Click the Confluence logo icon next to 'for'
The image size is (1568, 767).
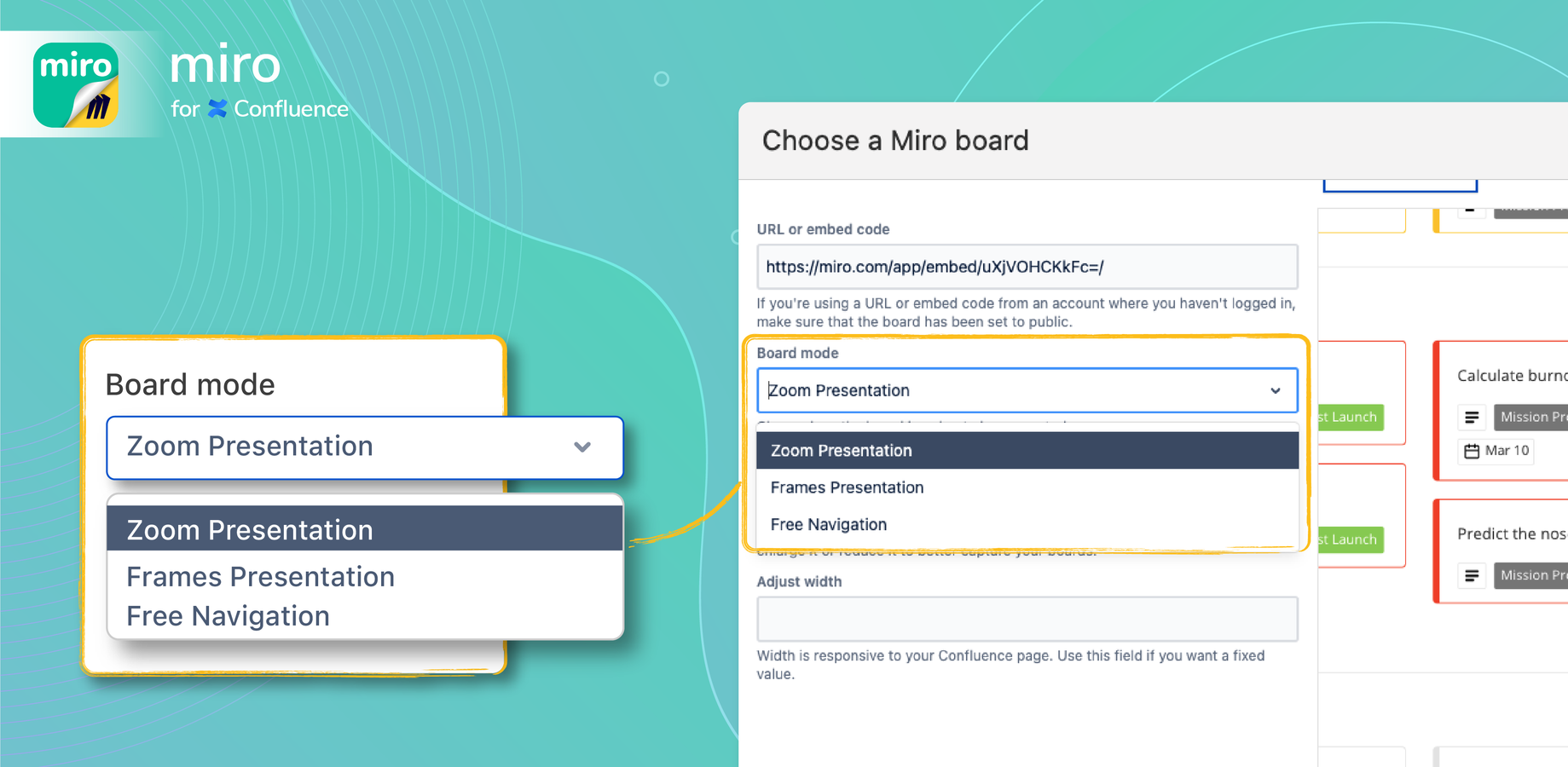[x=218, y=109]
